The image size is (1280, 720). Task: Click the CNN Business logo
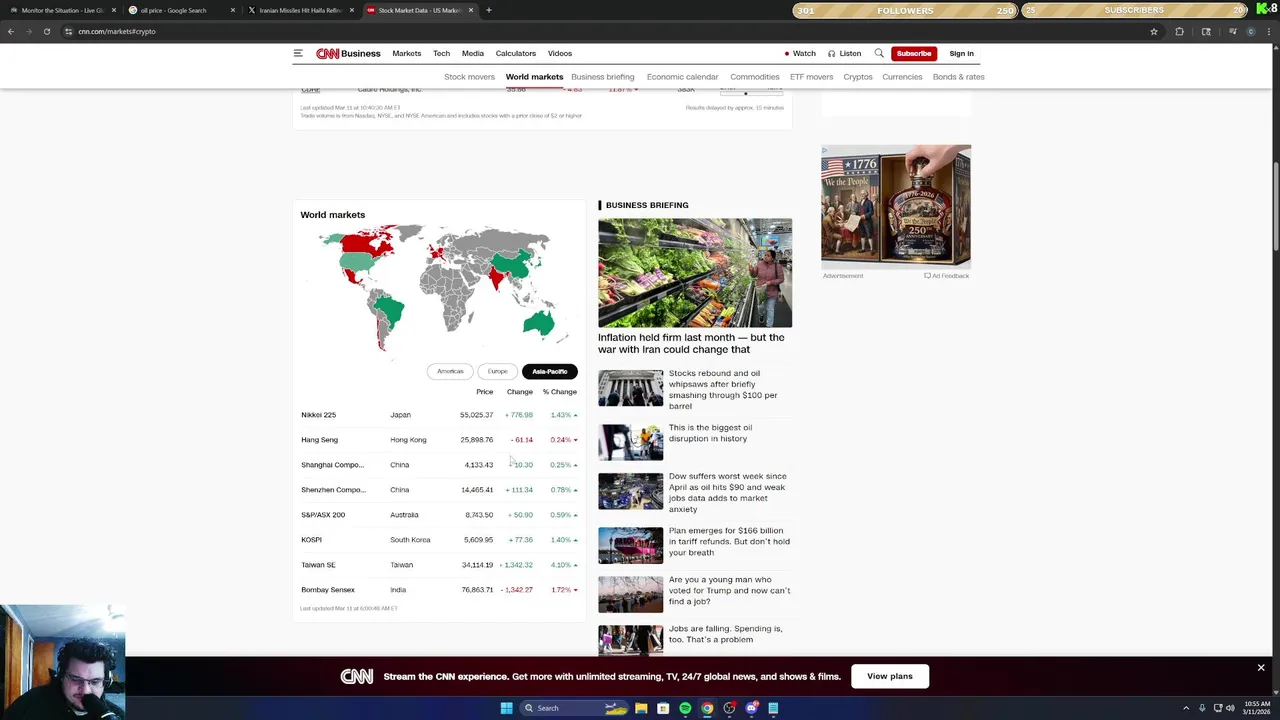click(x=348, y=53)
